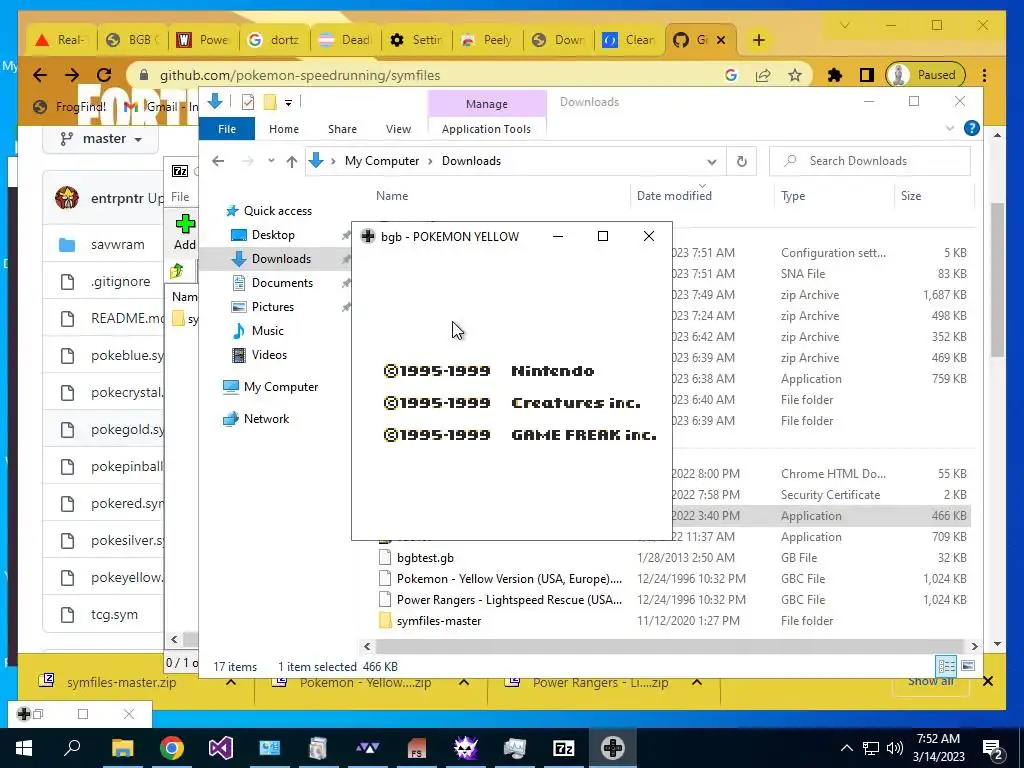Open Chrome extensions puzzle icon

pos(835,75)
